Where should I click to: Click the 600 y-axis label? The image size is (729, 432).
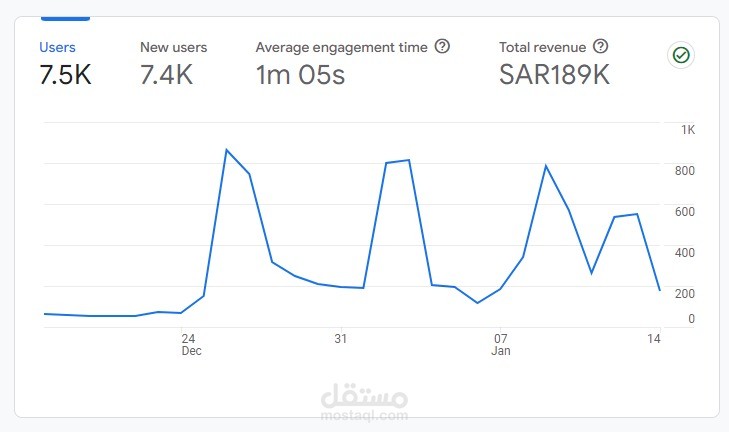tap(685, 212)
